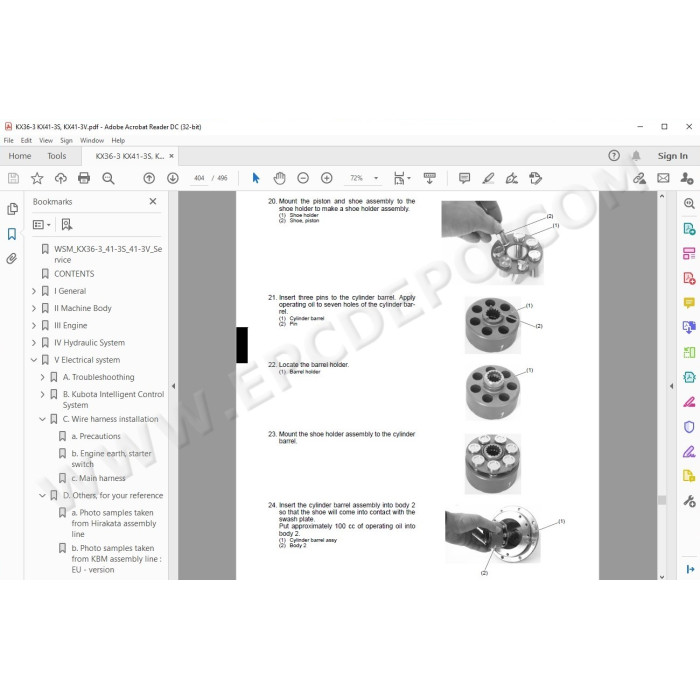Viewport: 700px width, 700px height.
Task: Collapse the V Electrical system bookmark
Action: [34, 360]
